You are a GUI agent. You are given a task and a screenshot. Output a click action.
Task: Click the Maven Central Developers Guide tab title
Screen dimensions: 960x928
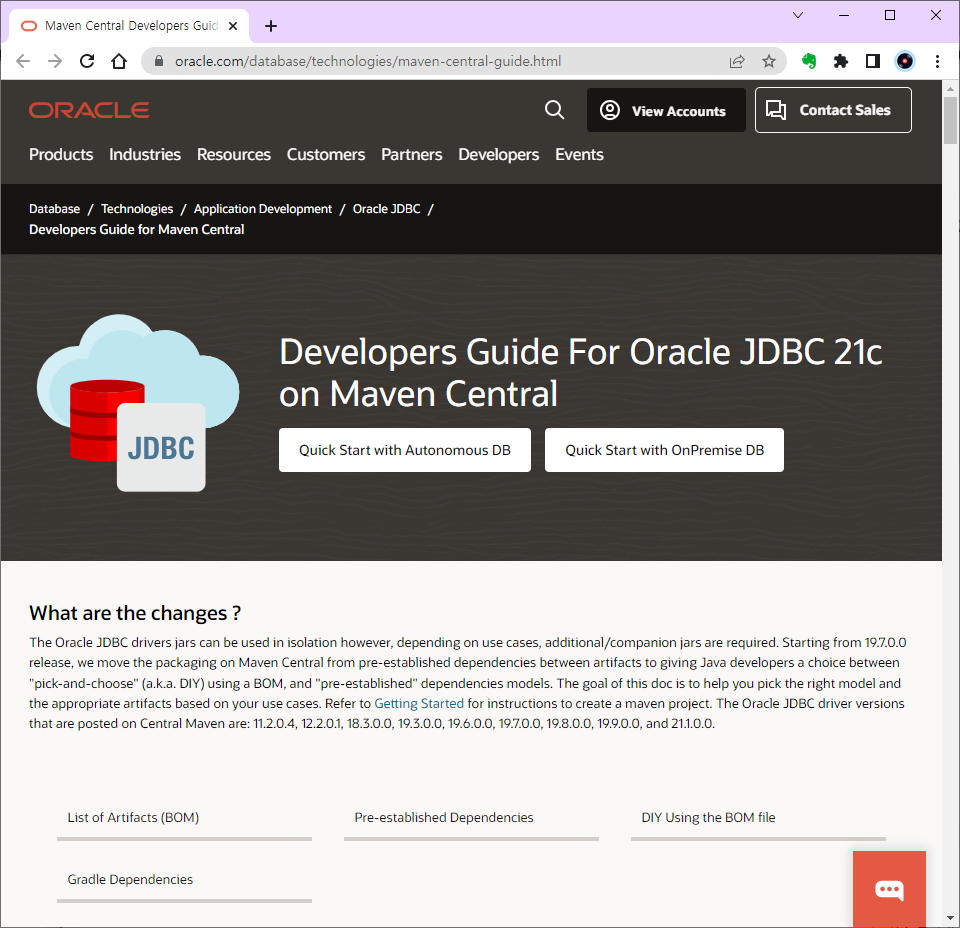coord(131,26)
